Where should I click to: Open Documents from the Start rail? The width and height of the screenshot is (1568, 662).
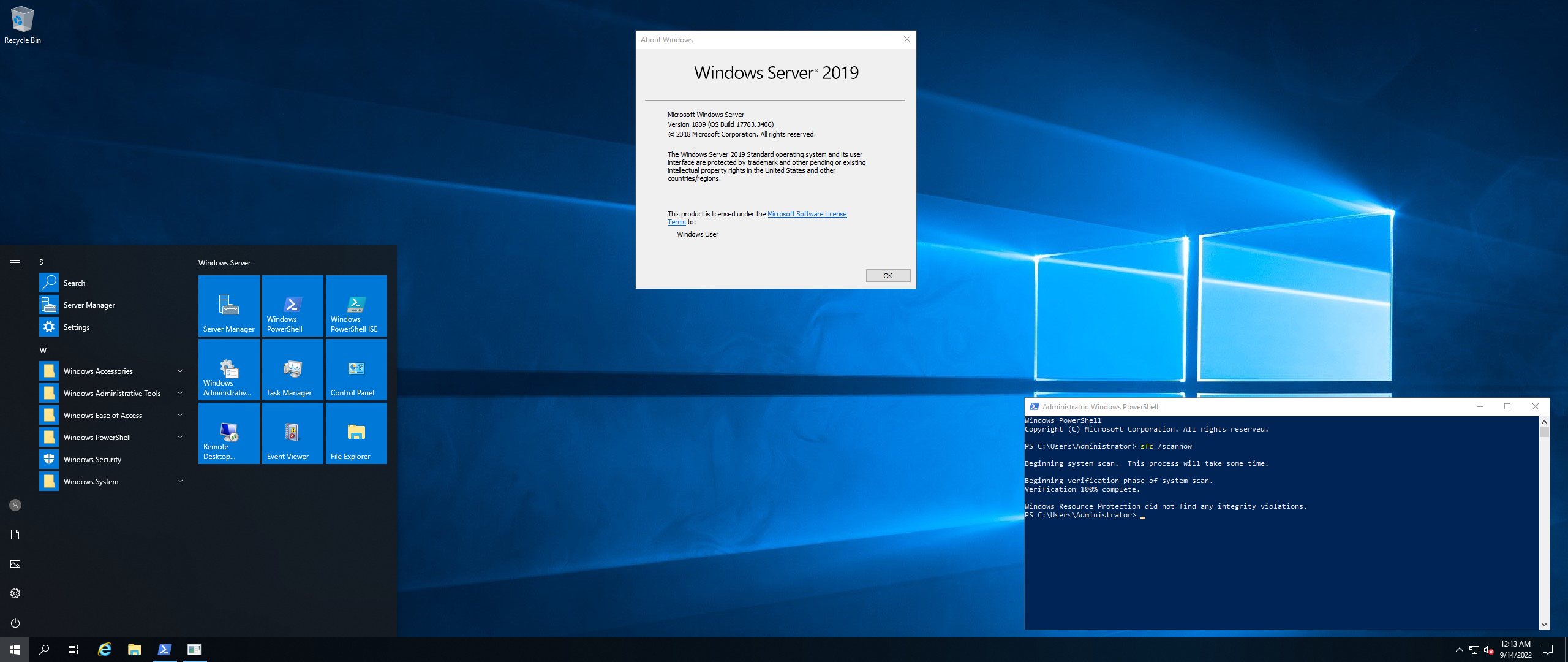pyautogui.click(x=15, y=535)
